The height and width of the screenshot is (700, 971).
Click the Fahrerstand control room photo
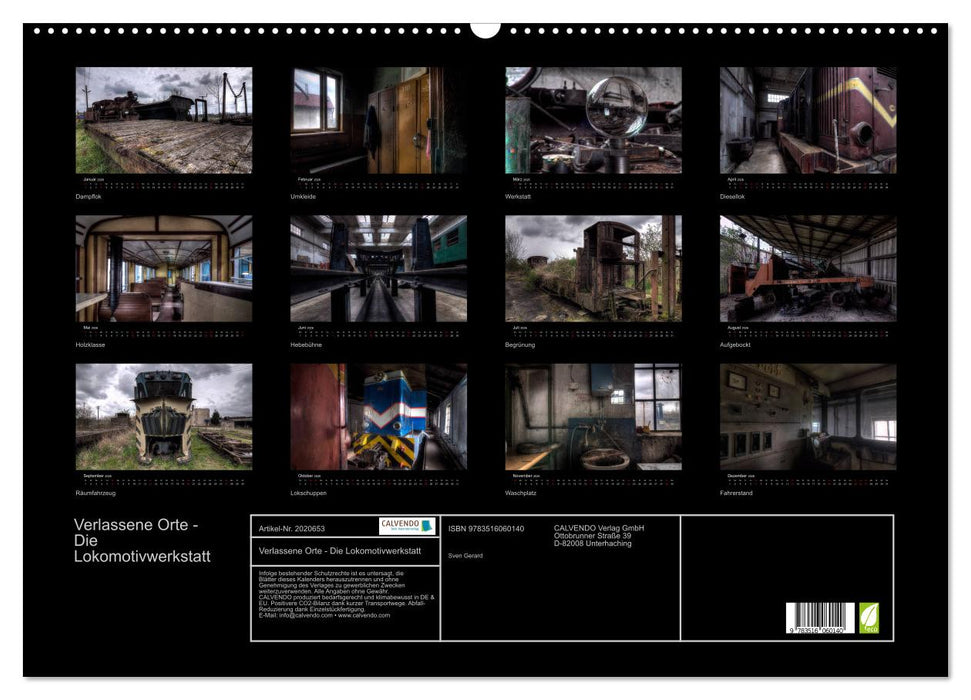point(808,416)
